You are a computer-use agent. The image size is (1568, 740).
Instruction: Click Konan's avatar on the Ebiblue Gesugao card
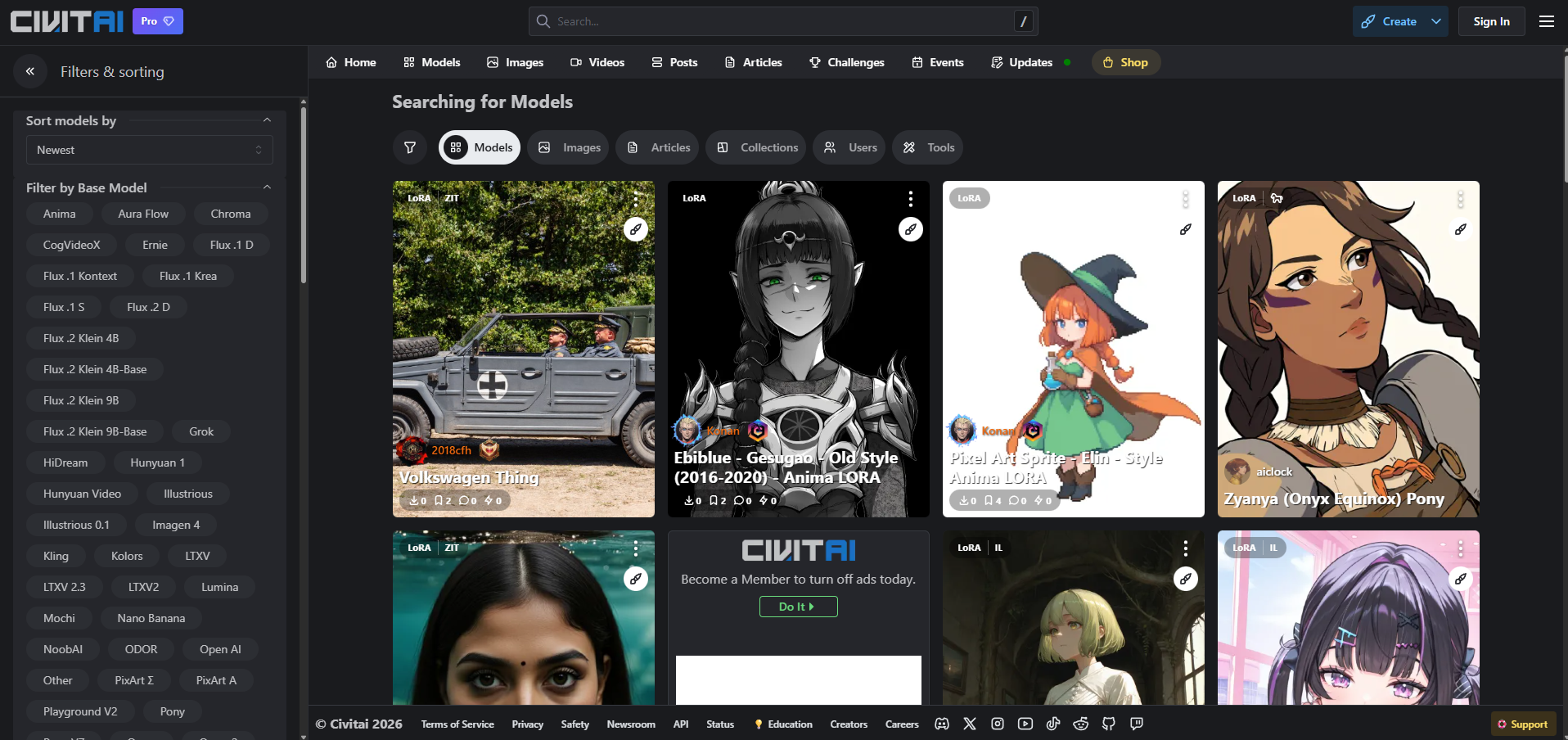[687, 430]
